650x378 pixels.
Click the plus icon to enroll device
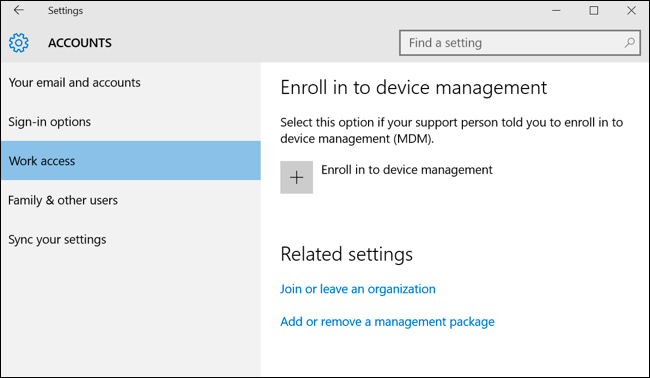coord(296,177)
